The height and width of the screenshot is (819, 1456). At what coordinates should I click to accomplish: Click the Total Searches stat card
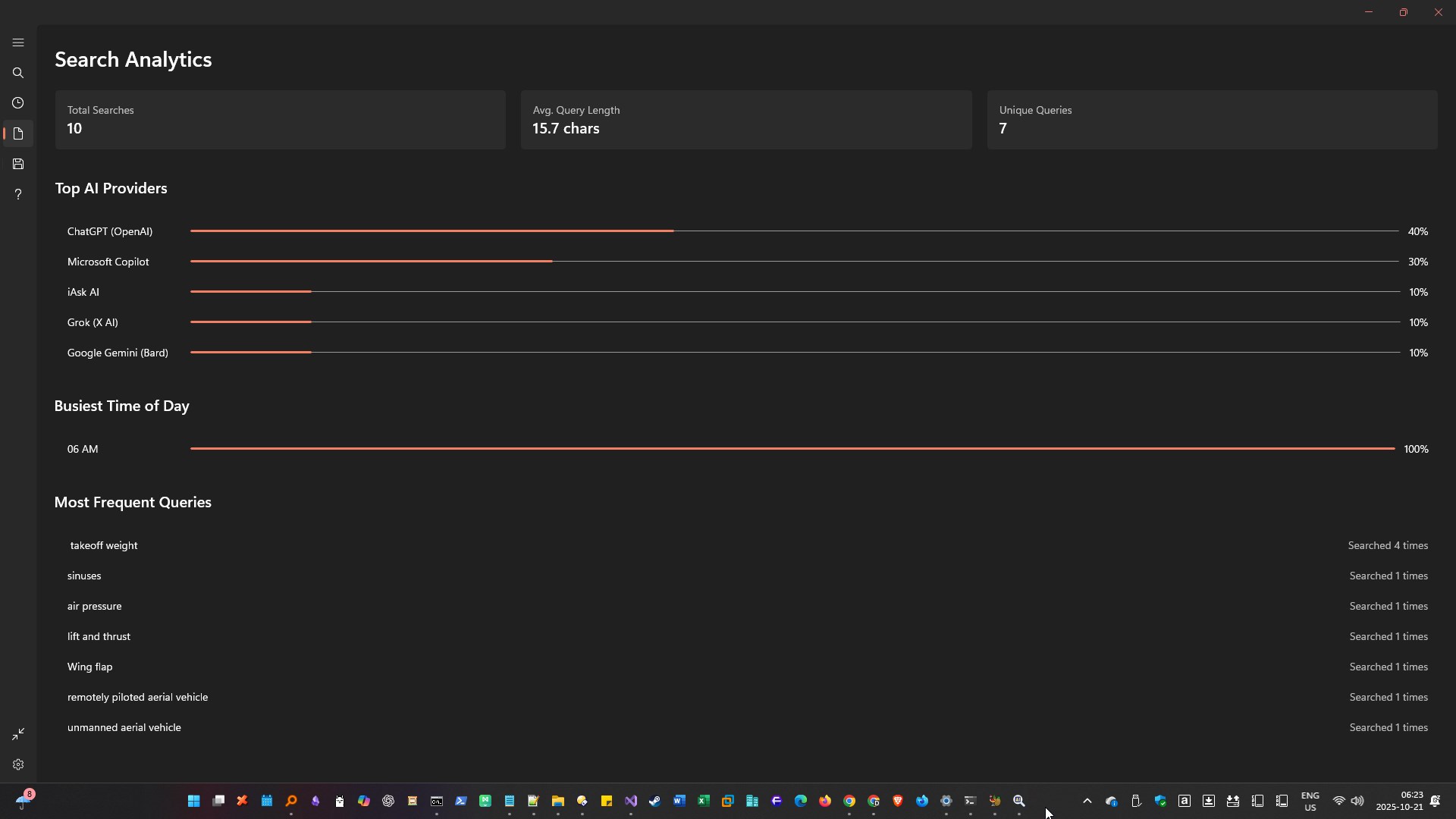280,120
